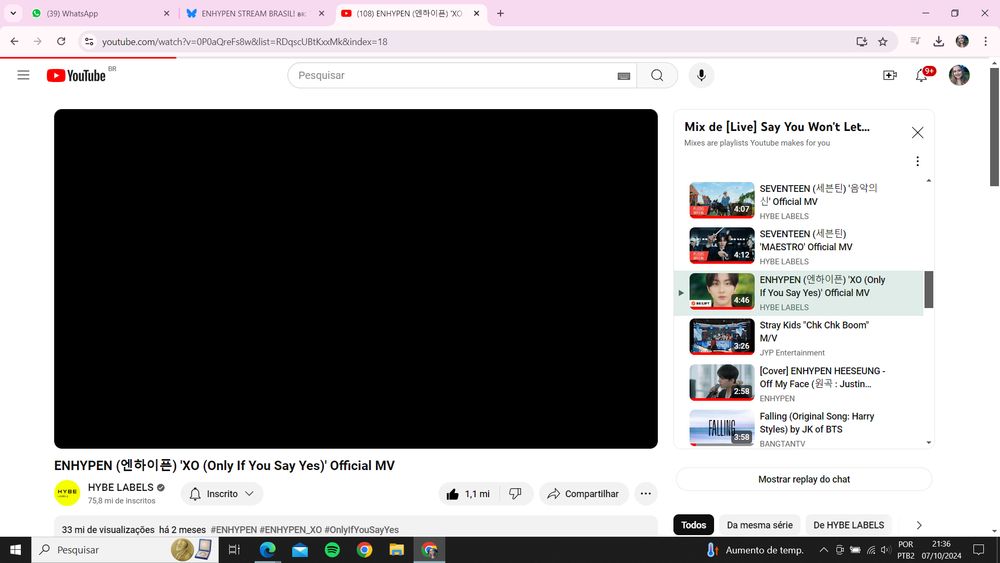This screenshot has height=563, width=1000.
Task: Select the Da mesma série chip
Action: 760,525
